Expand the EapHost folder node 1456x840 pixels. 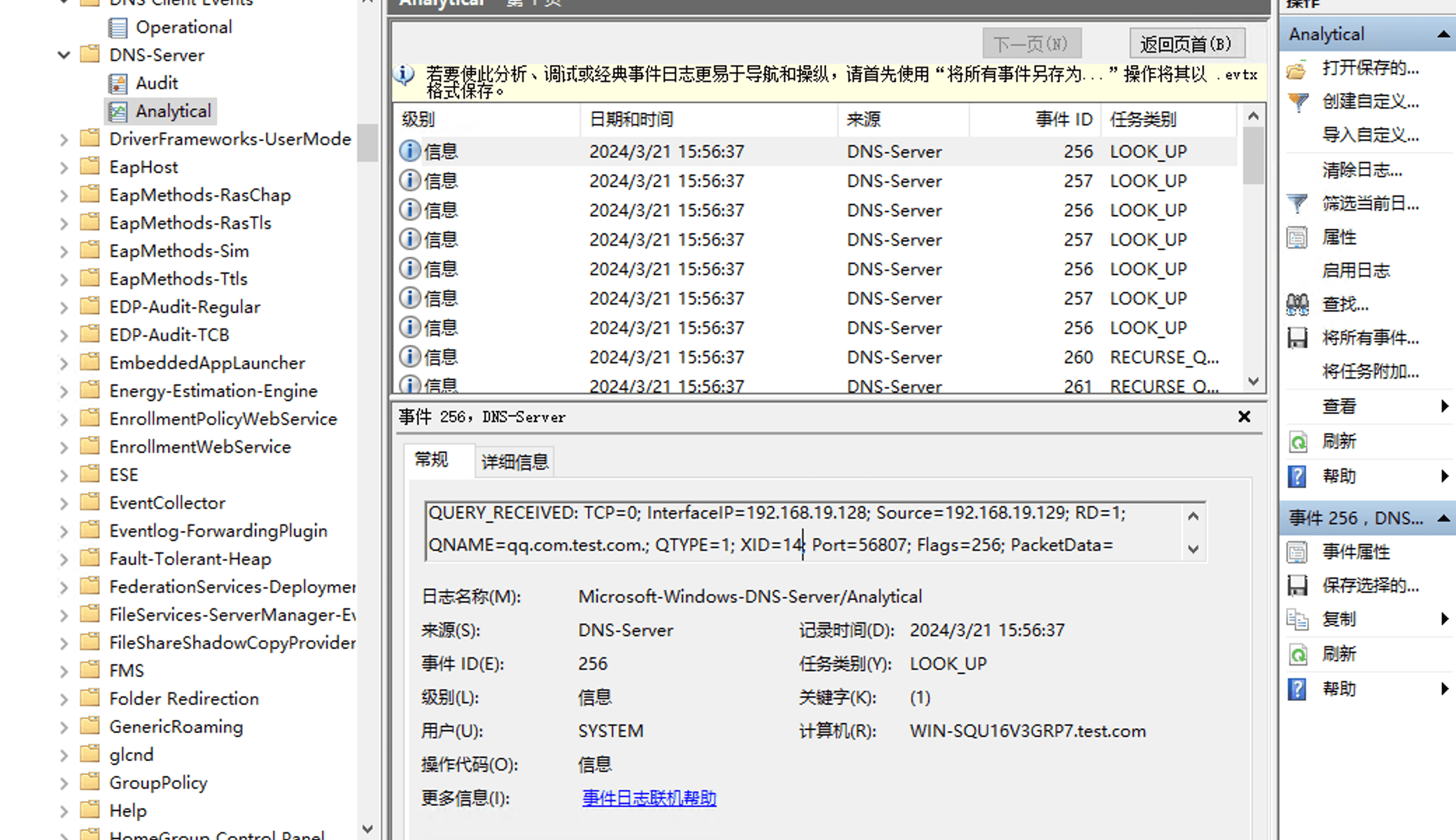click(x=64, y=167)
